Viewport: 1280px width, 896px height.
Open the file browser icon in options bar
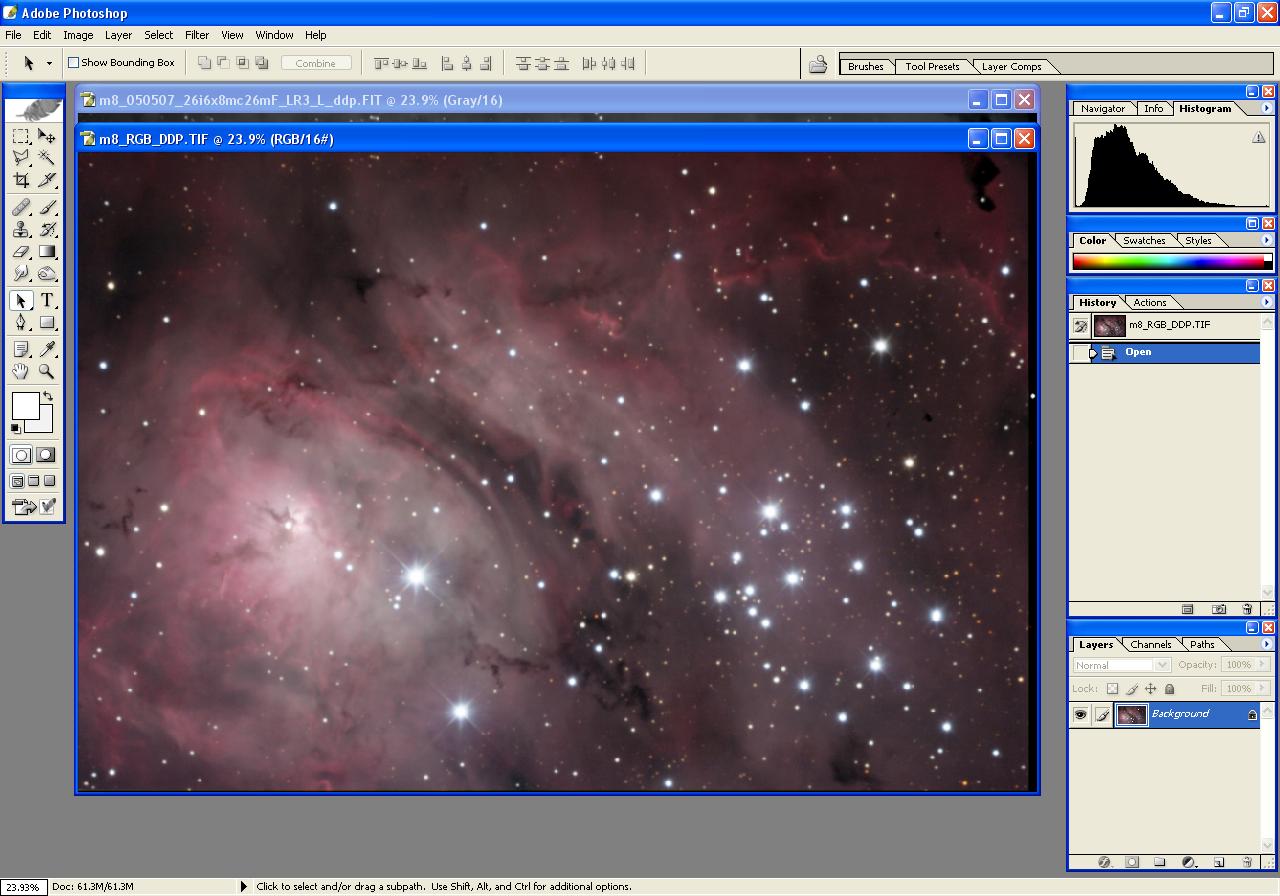click(818, 64)
